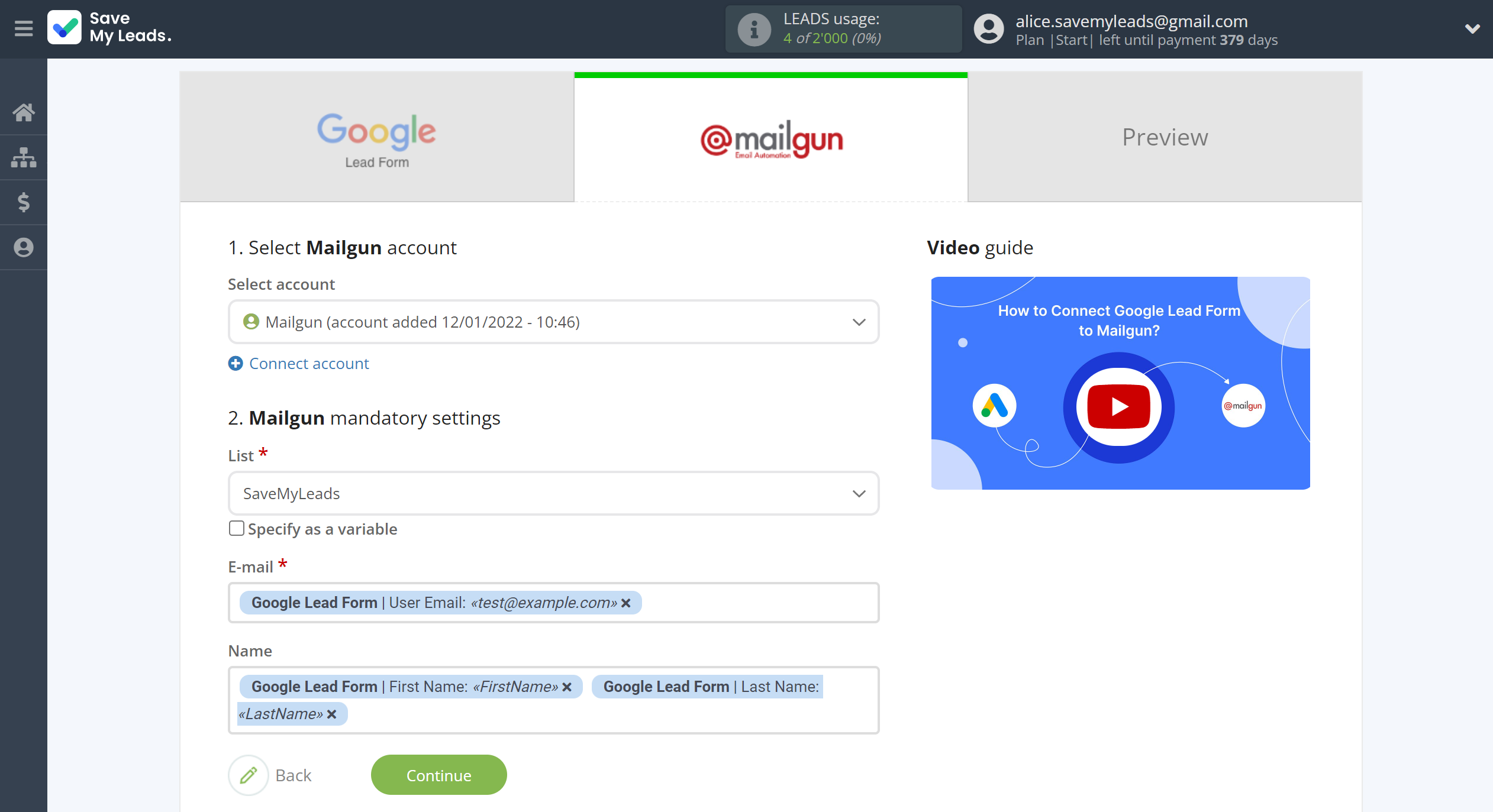Click the Google Lead Form First Name tag
Image resolution: width=1493 pixels, height=812 pixels.
[411, 687]
